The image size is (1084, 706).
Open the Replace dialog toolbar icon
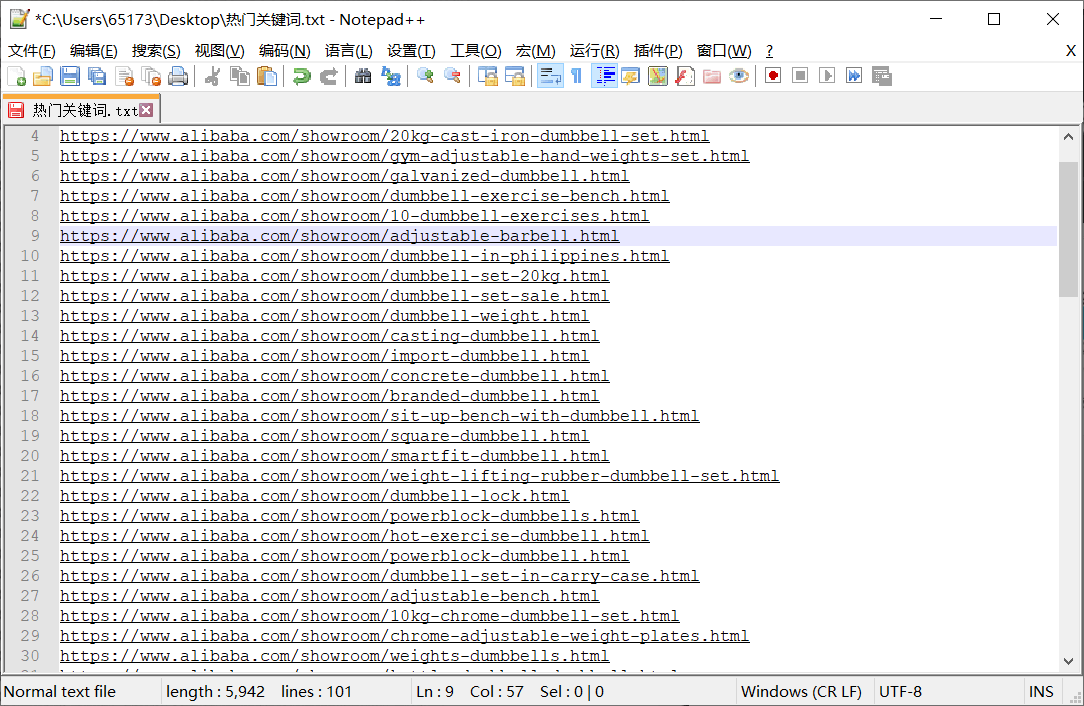(x=391, y=76)
